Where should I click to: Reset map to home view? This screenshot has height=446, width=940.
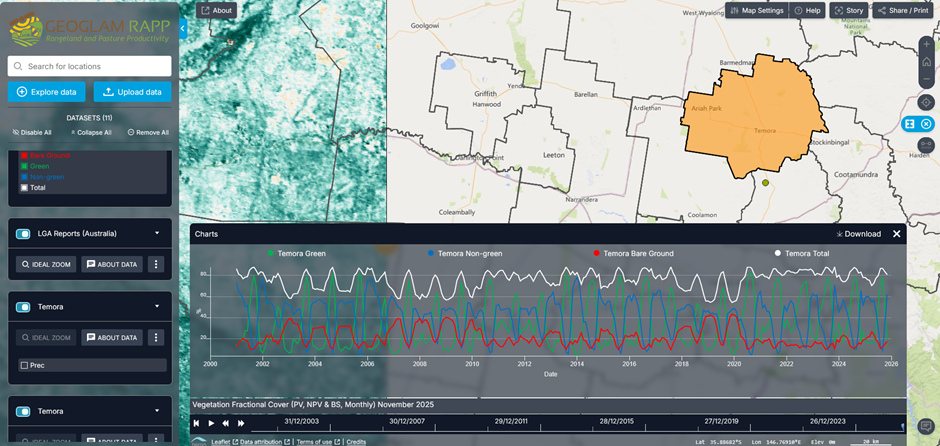(x=926, y=61)
